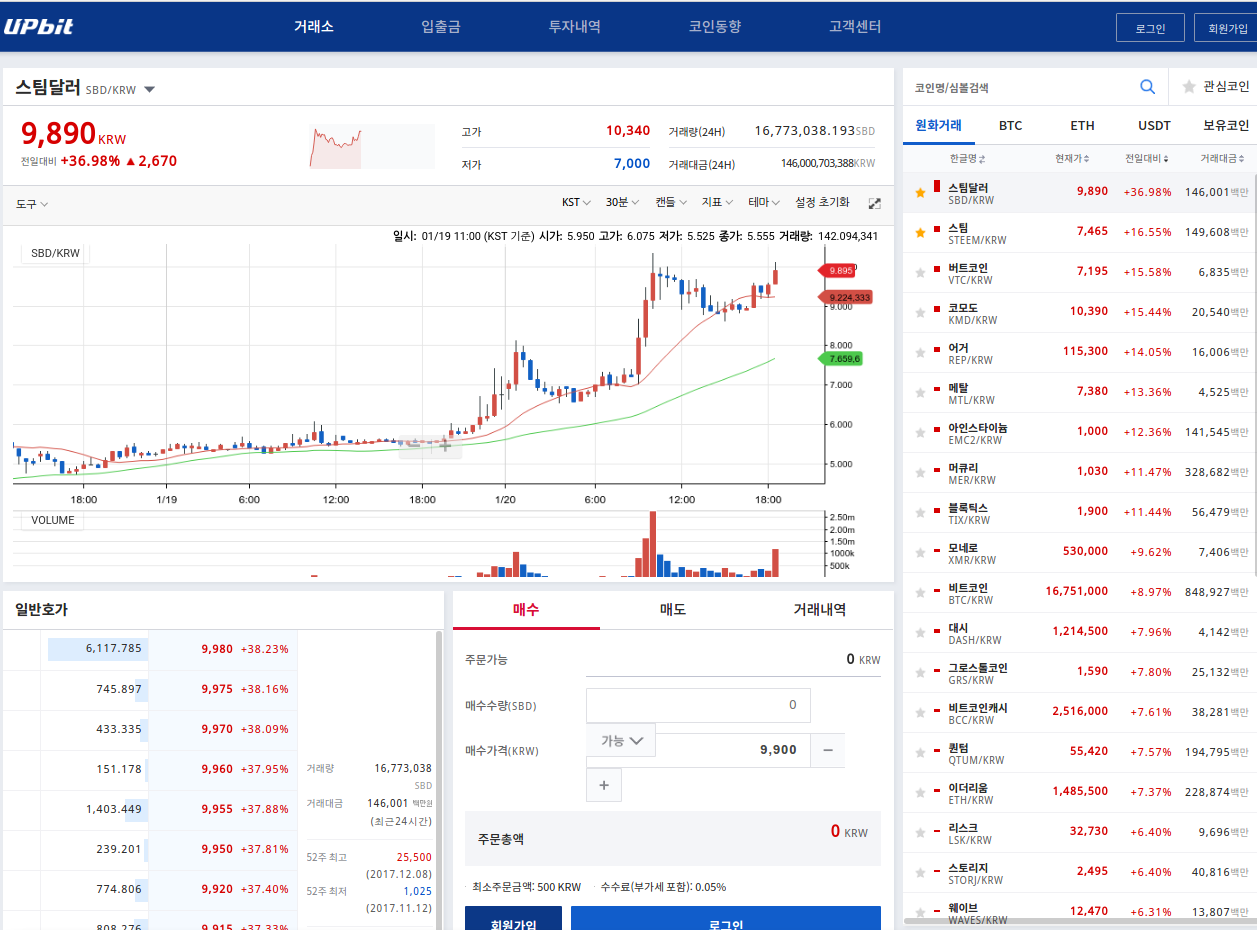Click the 9,895 current price chart label
The image size is (1257, 930).
tap(839, 270)
